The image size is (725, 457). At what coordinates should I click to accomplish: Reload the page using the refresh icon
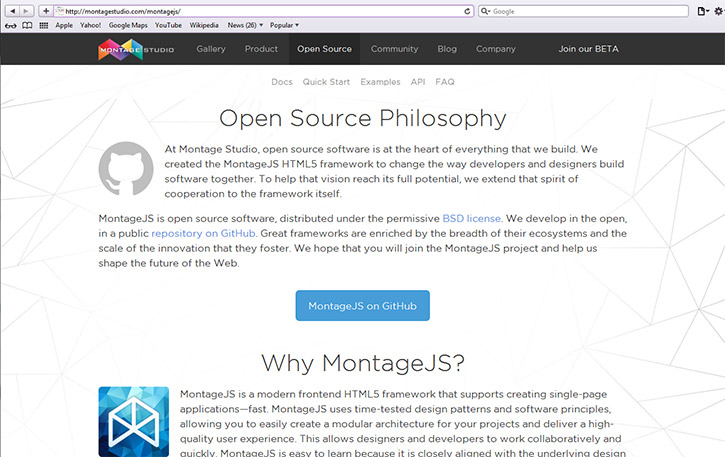click(467, 11)
